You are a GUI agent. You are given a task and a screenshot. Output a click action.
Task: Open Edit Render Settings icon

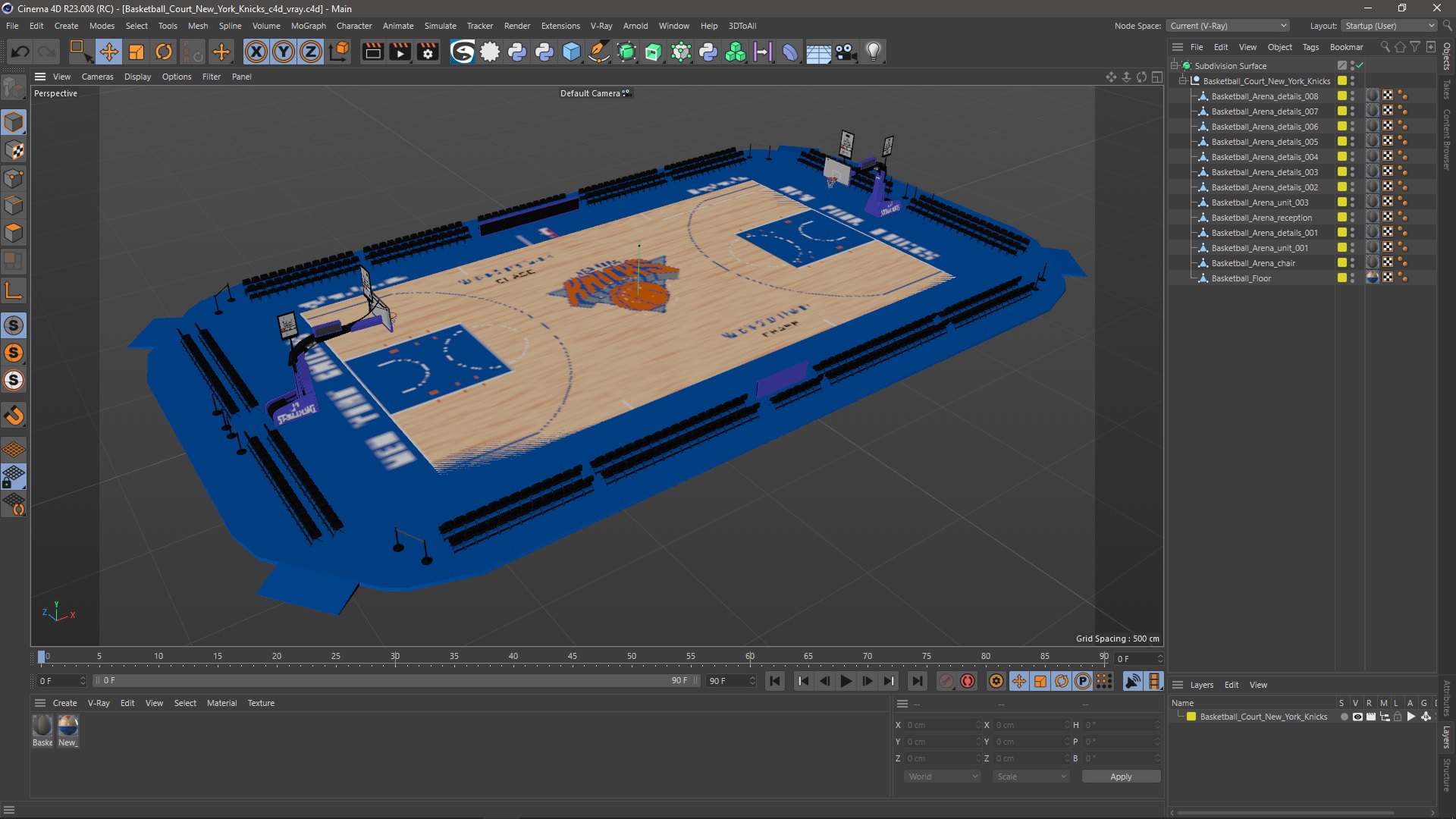[428, 52]
